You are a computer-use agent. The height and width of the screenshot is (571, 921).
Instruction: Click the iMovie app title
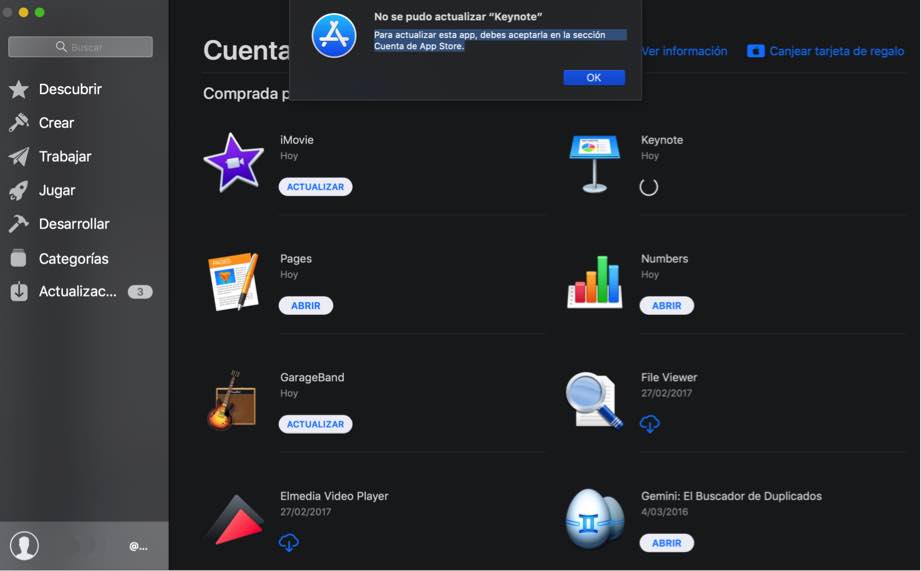click(297, 140)
